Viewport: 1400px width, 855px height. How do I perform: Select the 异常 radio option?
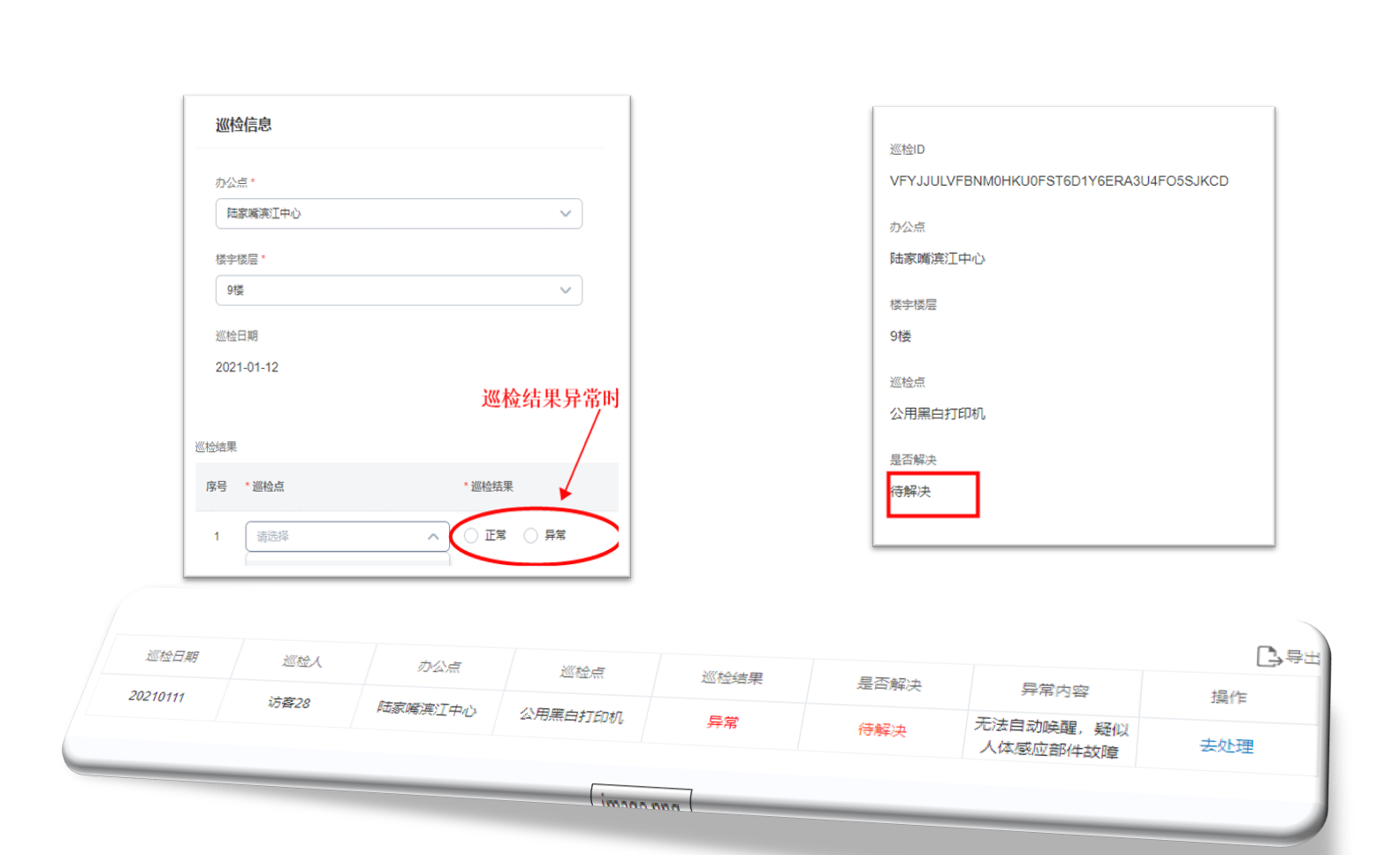click(531, 536)
